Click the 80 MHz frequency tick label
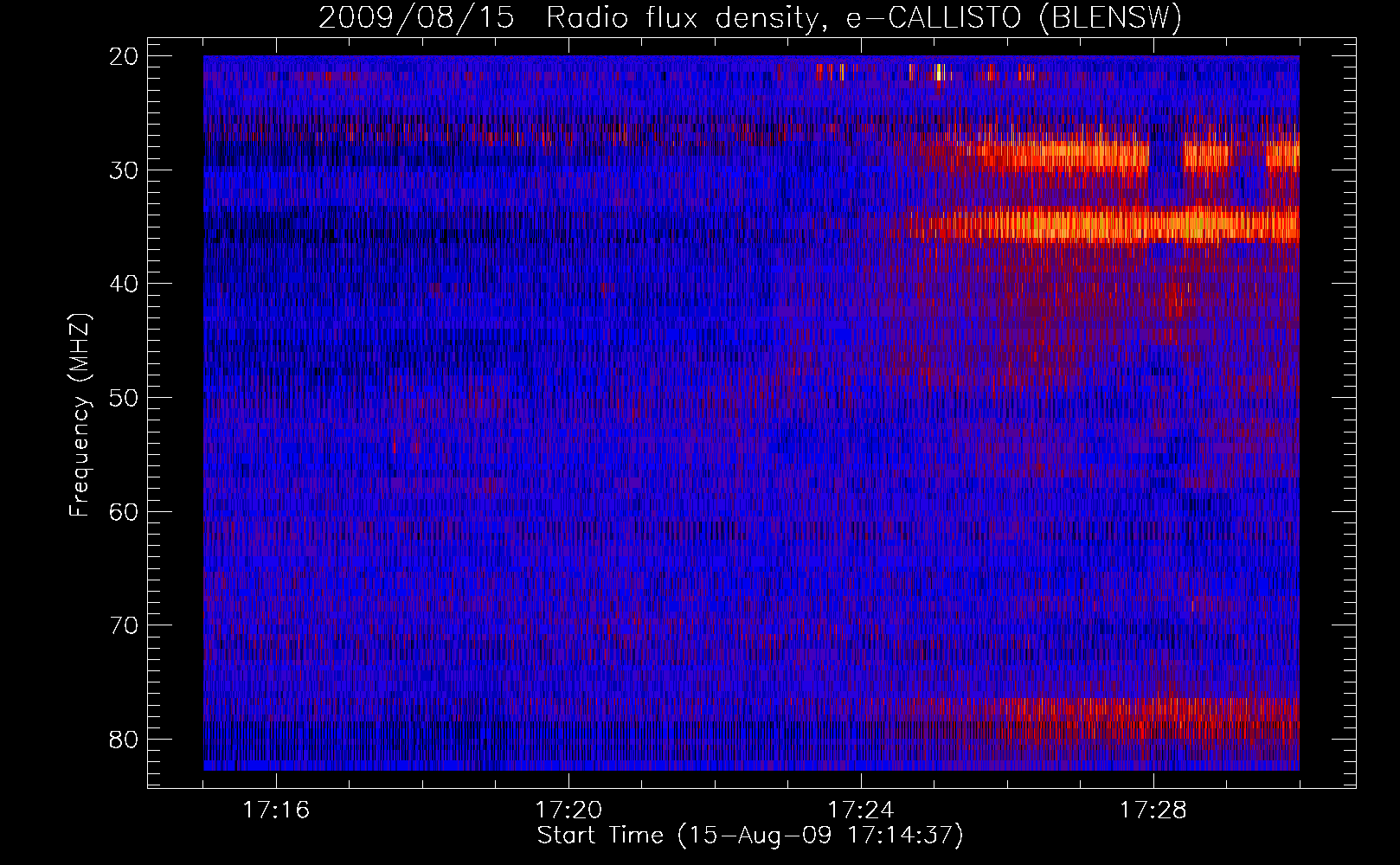The image size is (1400, 865). (125, 740)
